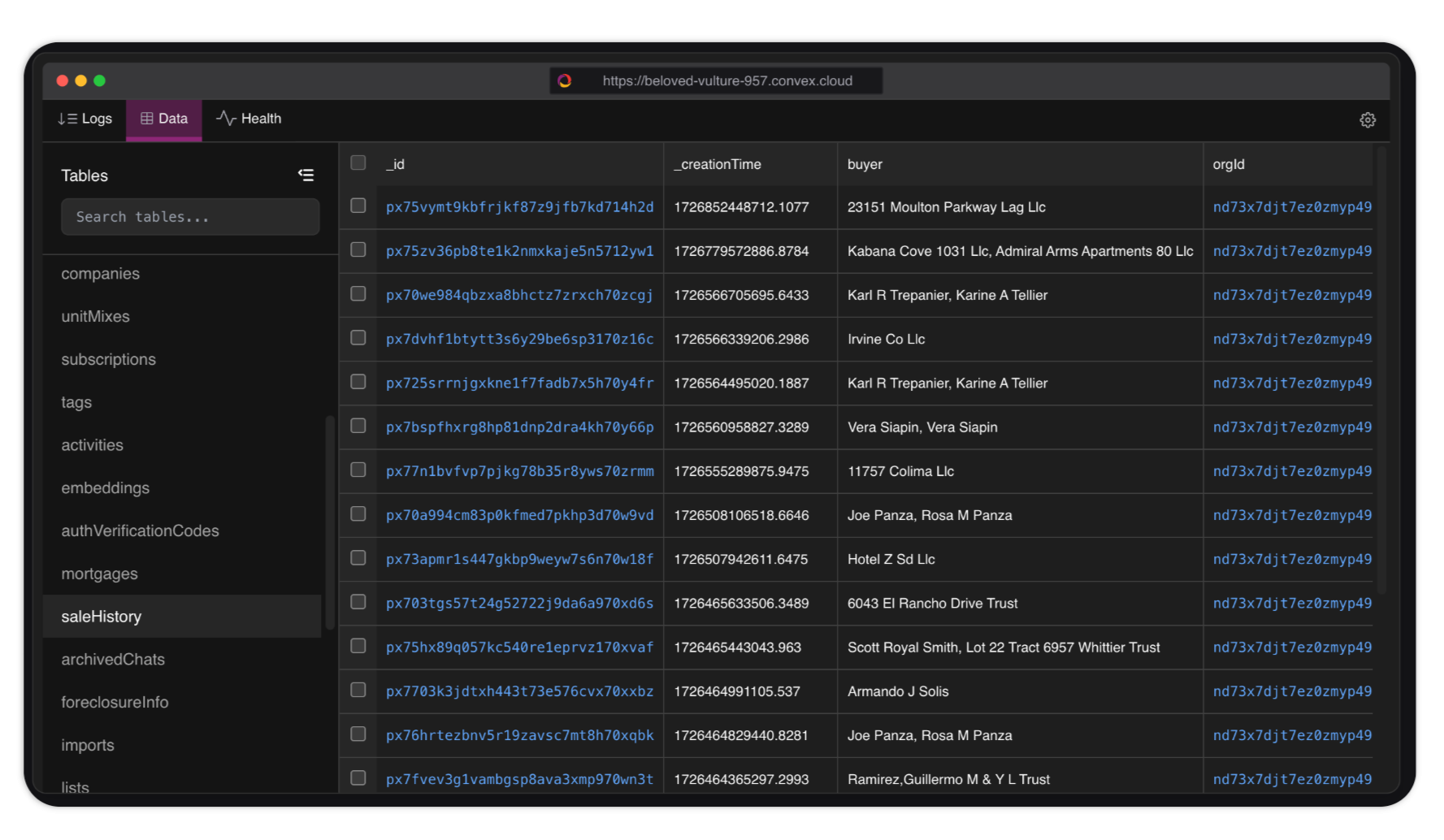Click the Convex logo beside the URL
The image size is (1444, 840).
565,80
